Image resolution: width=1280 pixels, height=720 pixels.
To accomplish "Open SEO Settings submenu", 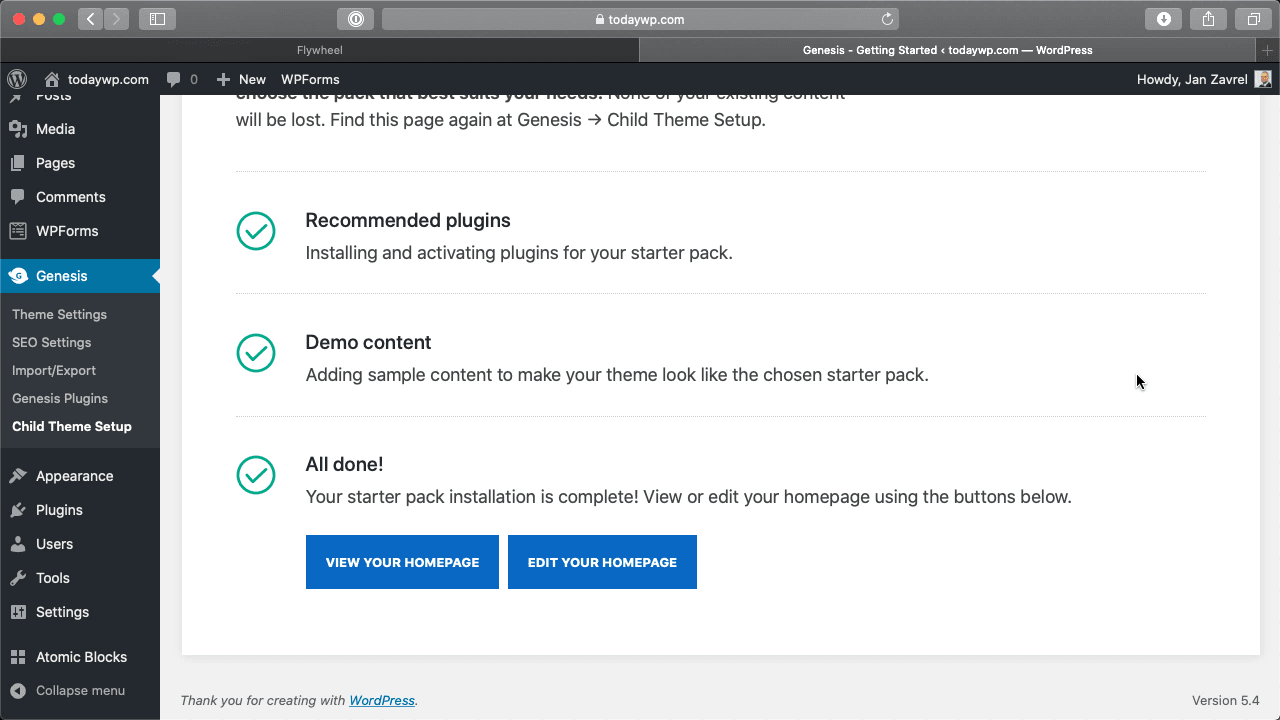I will tap(51, 342).
